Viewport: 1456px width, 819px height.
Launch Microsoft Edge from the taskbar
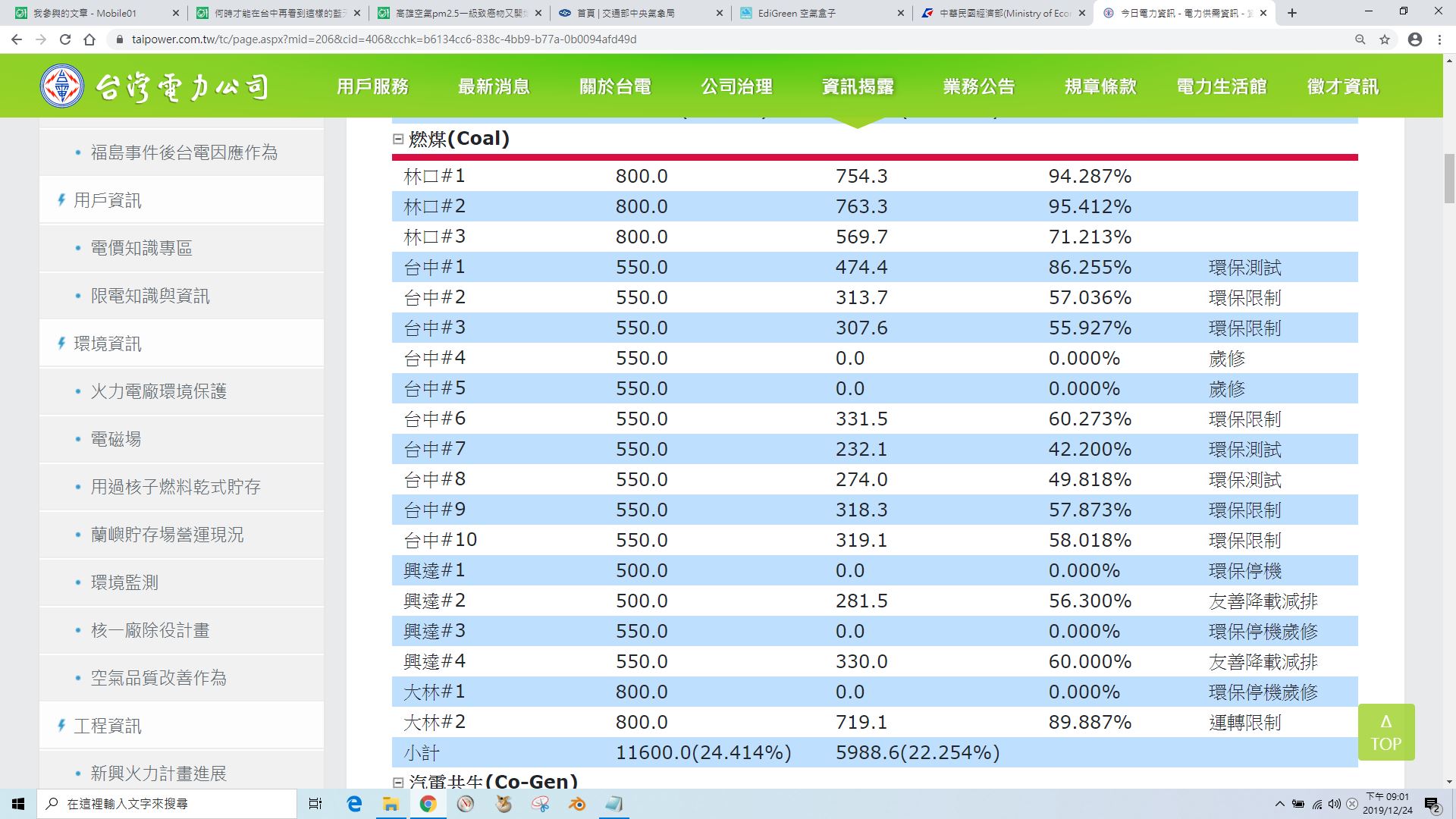coord(354,804)
